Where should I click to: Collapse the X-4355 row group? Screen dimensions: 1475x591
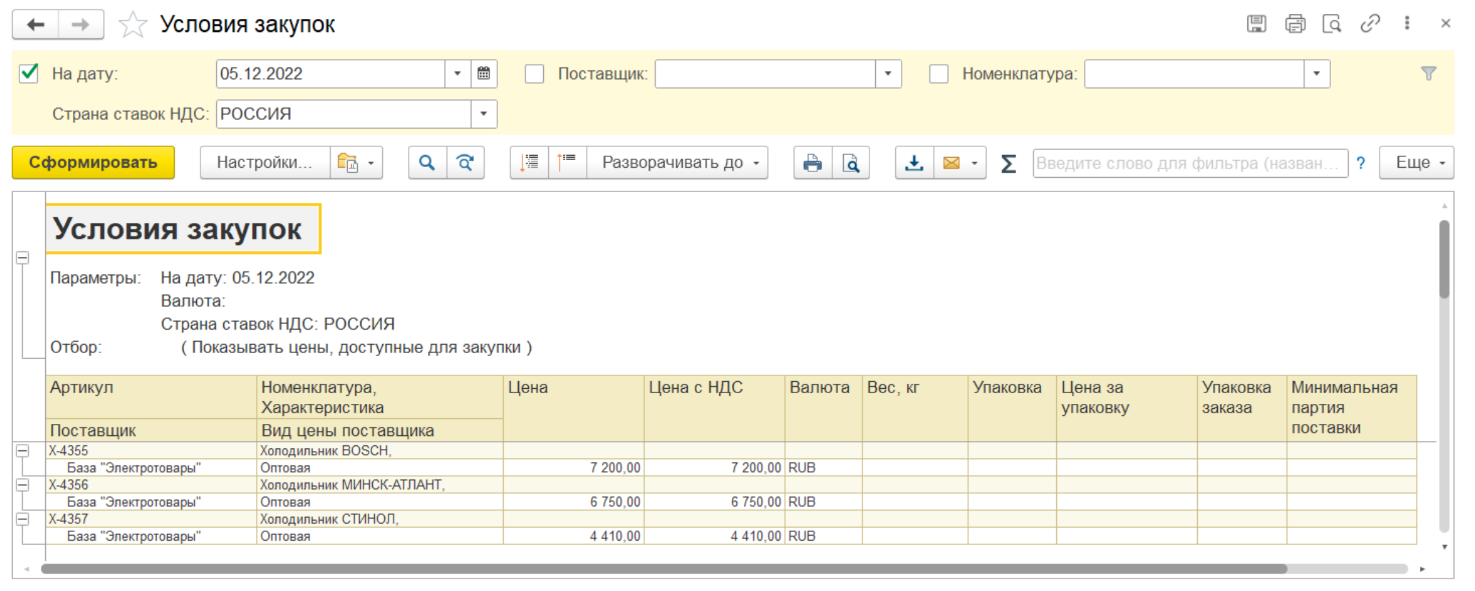click(x=22, y=451)
